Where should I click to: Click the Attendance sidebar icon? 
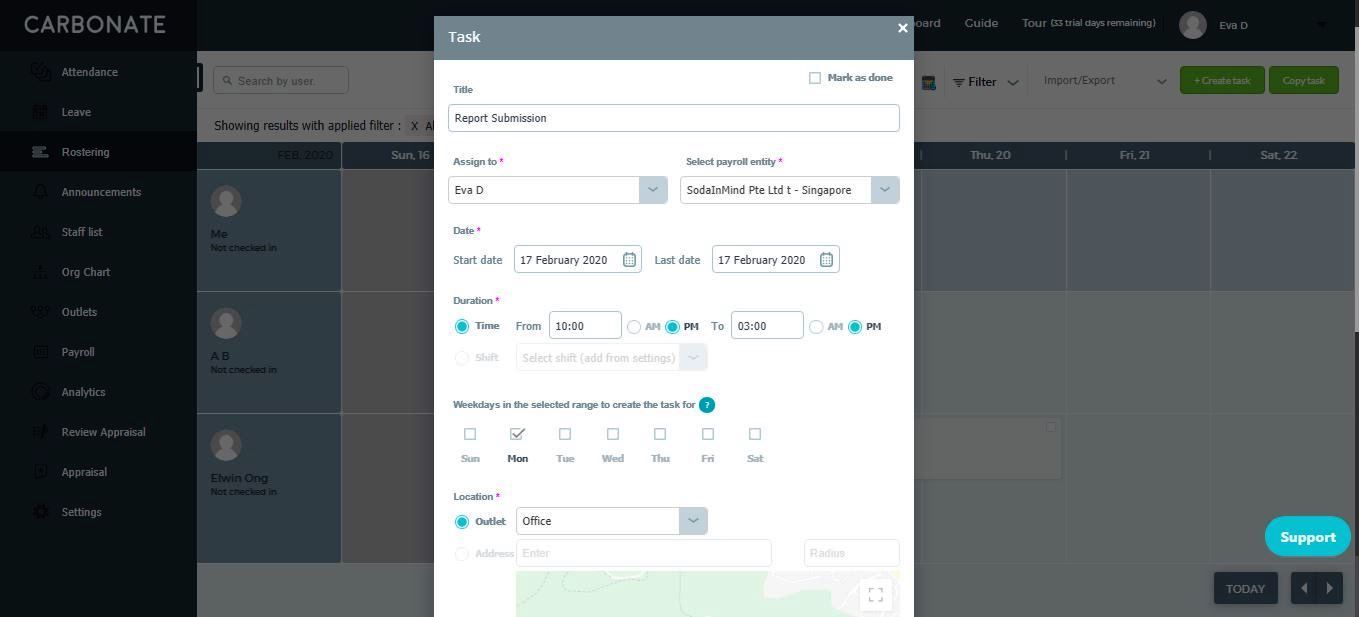40,72
